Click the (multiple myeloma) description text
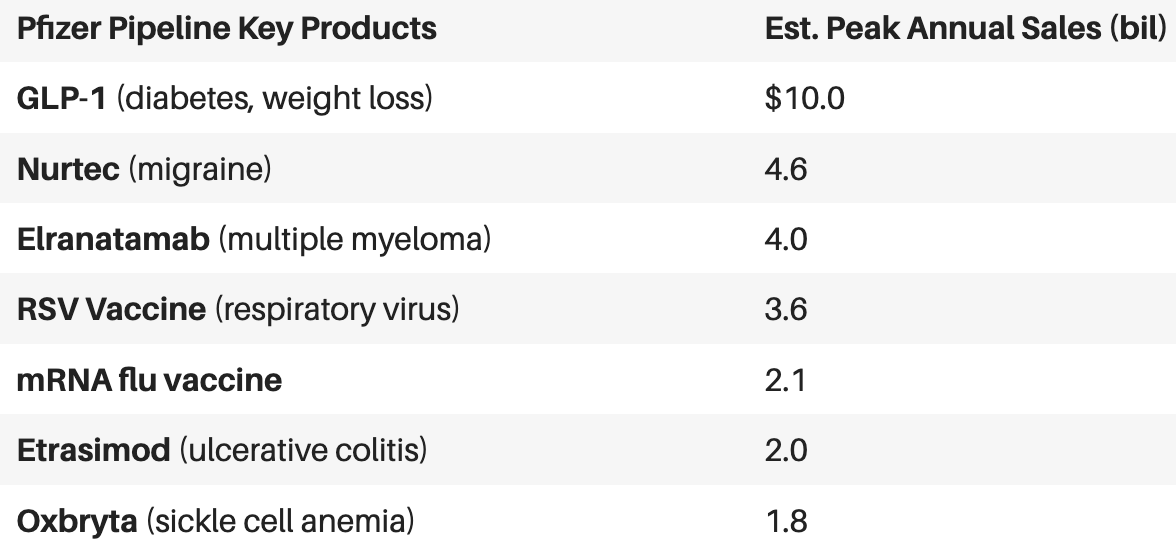This screenshot has height=548, width=1176. click(355, 240)
